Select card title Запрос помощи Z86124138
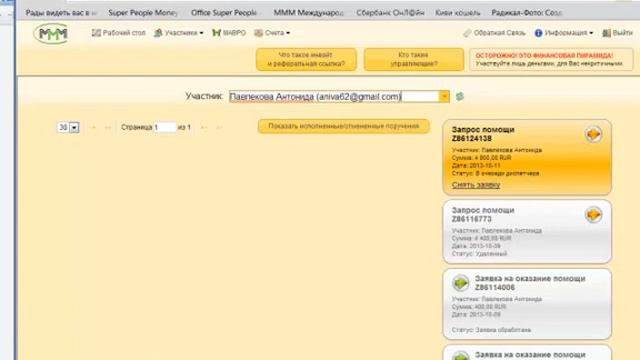The height and width of the screenshot is (360, 640). [x=483, y=134]
